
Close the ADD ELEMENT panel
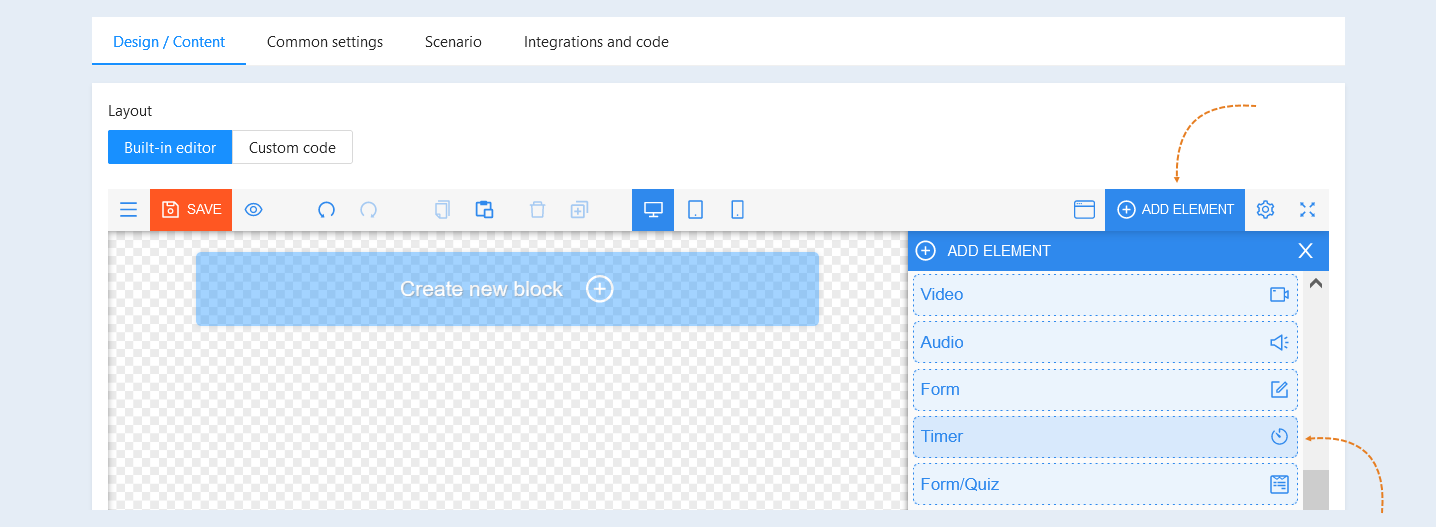coord(1305,251)
